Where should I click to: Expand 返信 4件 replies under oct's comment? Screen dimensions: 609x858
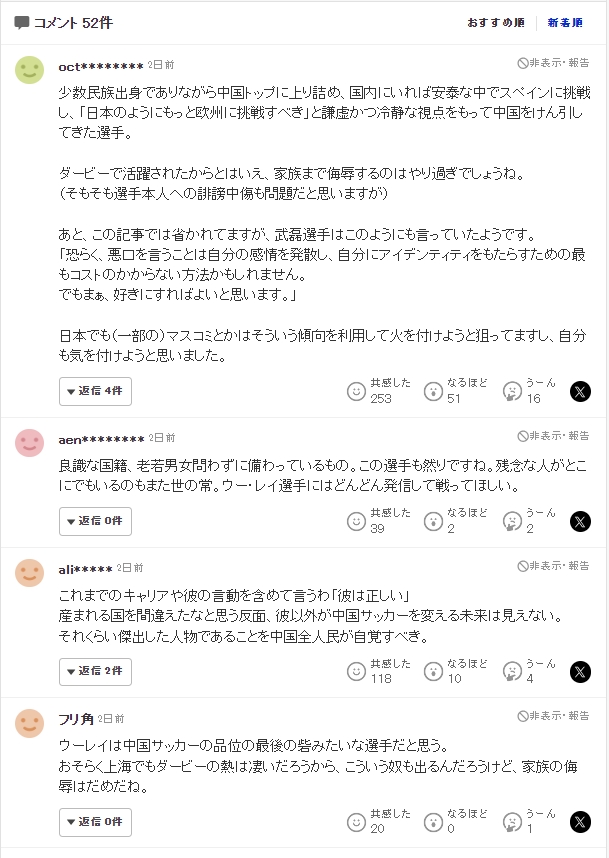pyautogui.click(x=95, y=391)
